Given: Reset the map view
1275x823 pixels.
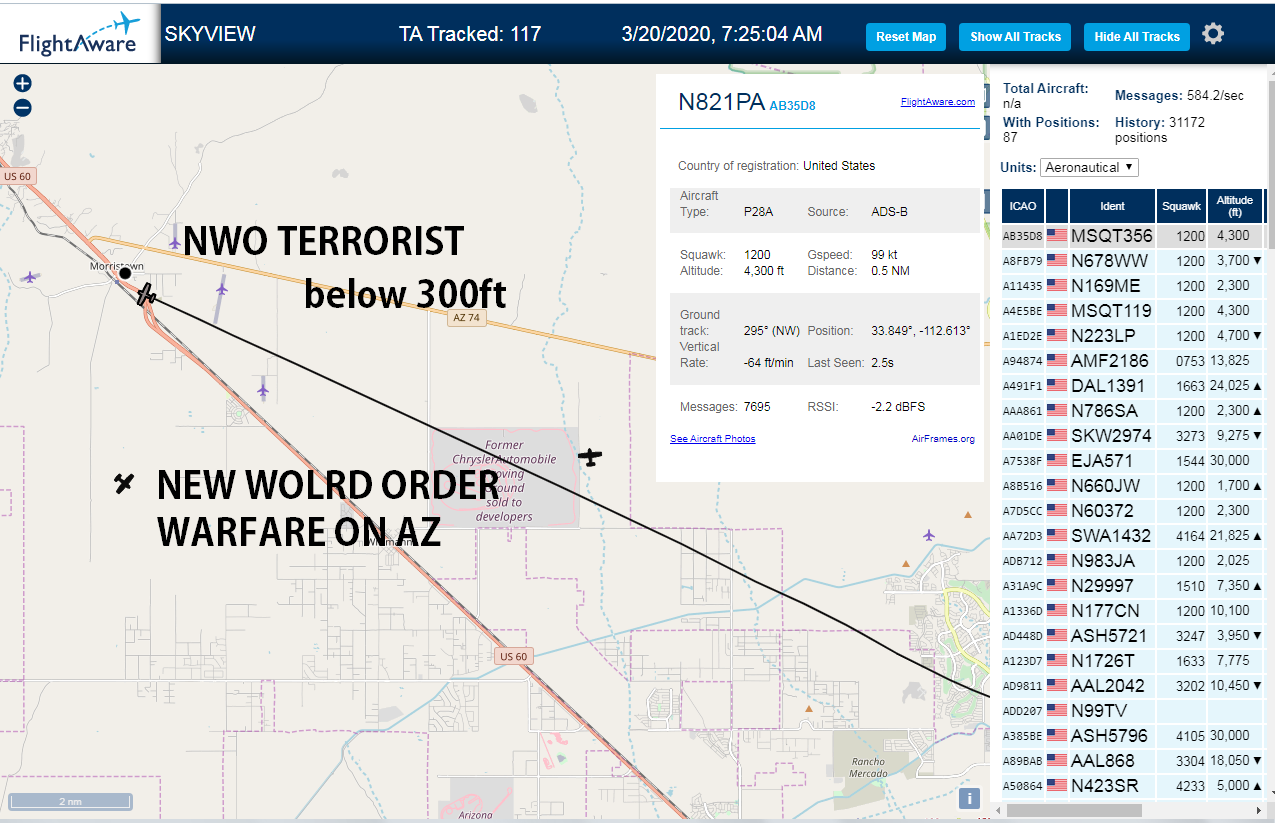Looking at the screenshot, I should (906, 37).
